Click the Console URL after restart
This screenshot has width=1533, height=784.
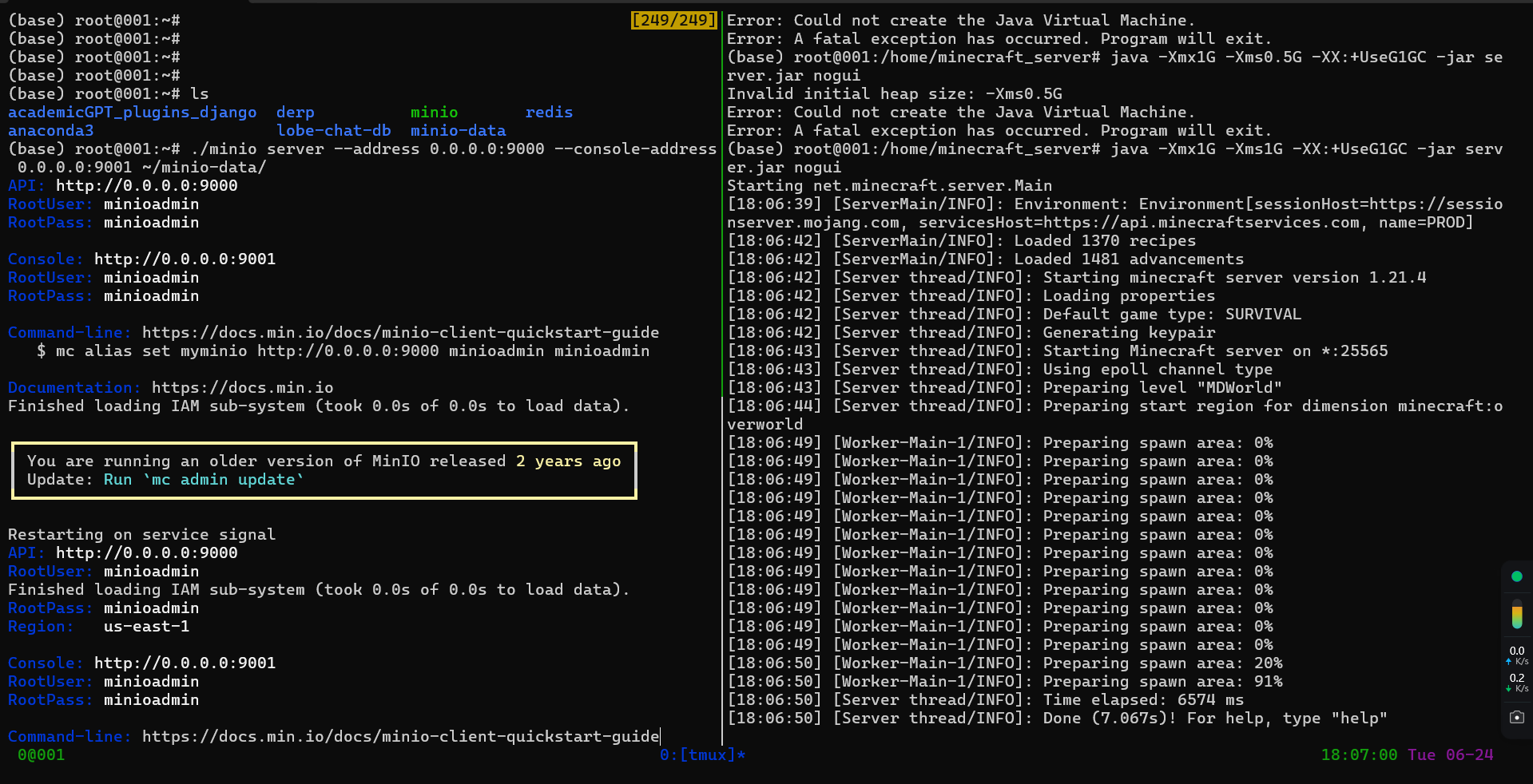[x=185, y=663]
